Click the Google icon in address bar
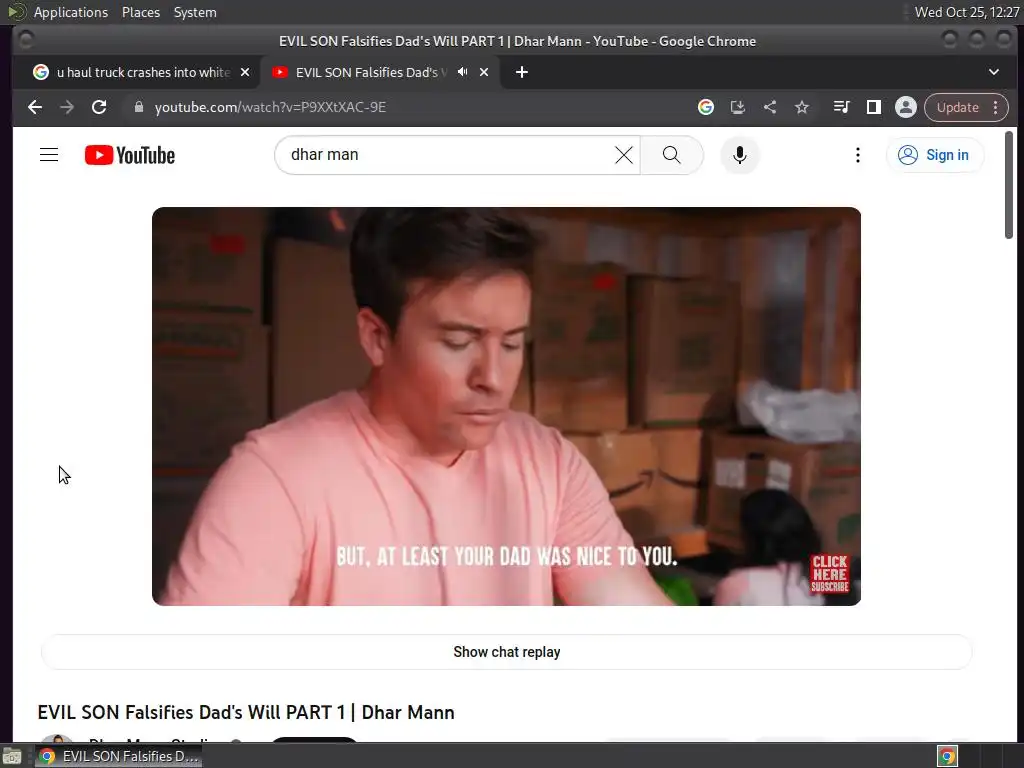 tap(705, 107)
